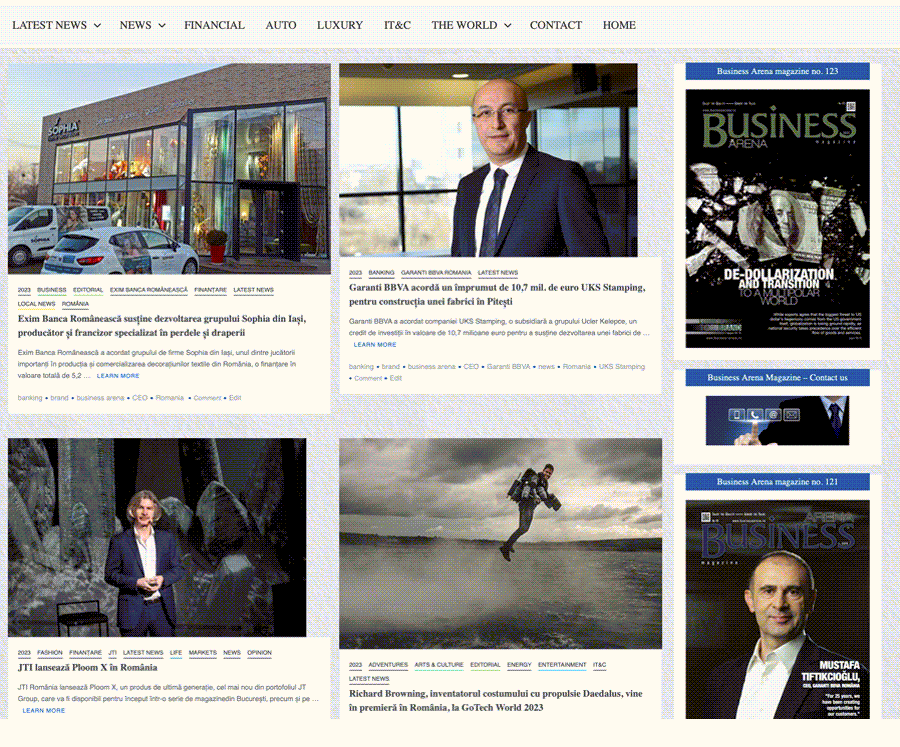Open the Richard Browning article headline
900x747 pixels.
(495, 700)
